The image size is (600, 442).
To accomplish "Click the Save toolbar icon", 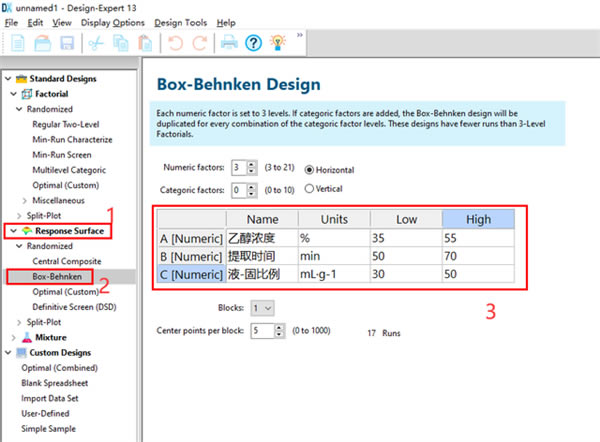I will pos(68,43).
